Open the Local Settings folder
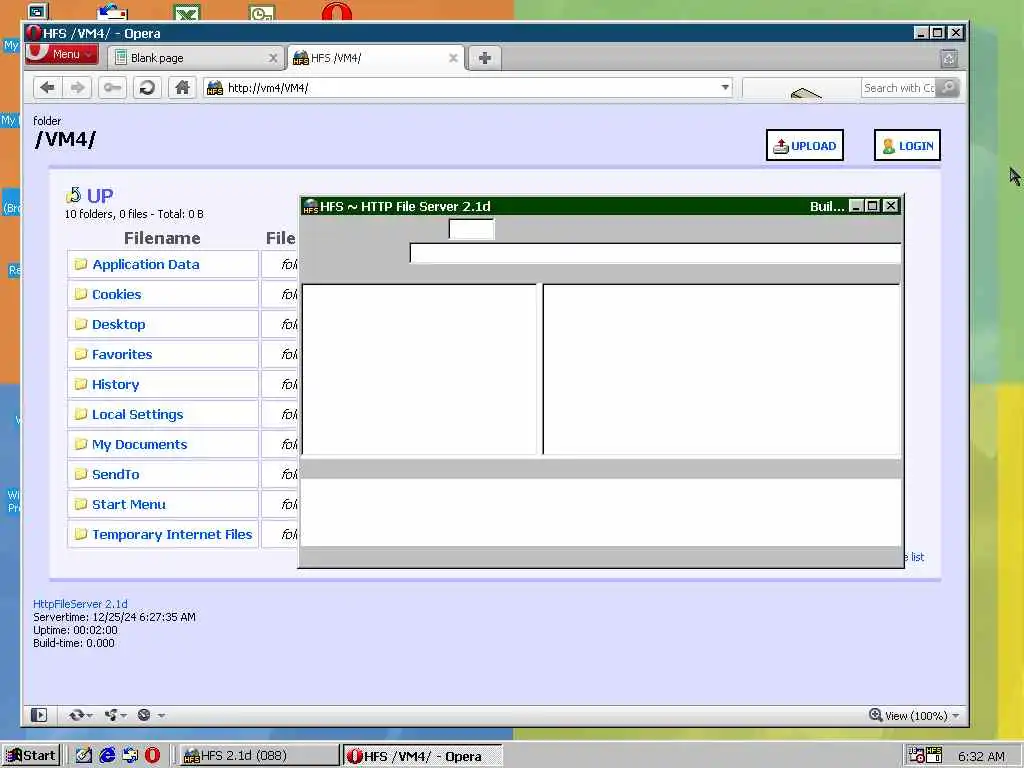The height and width of the screenshot is (768, 1024). point(137,415)
